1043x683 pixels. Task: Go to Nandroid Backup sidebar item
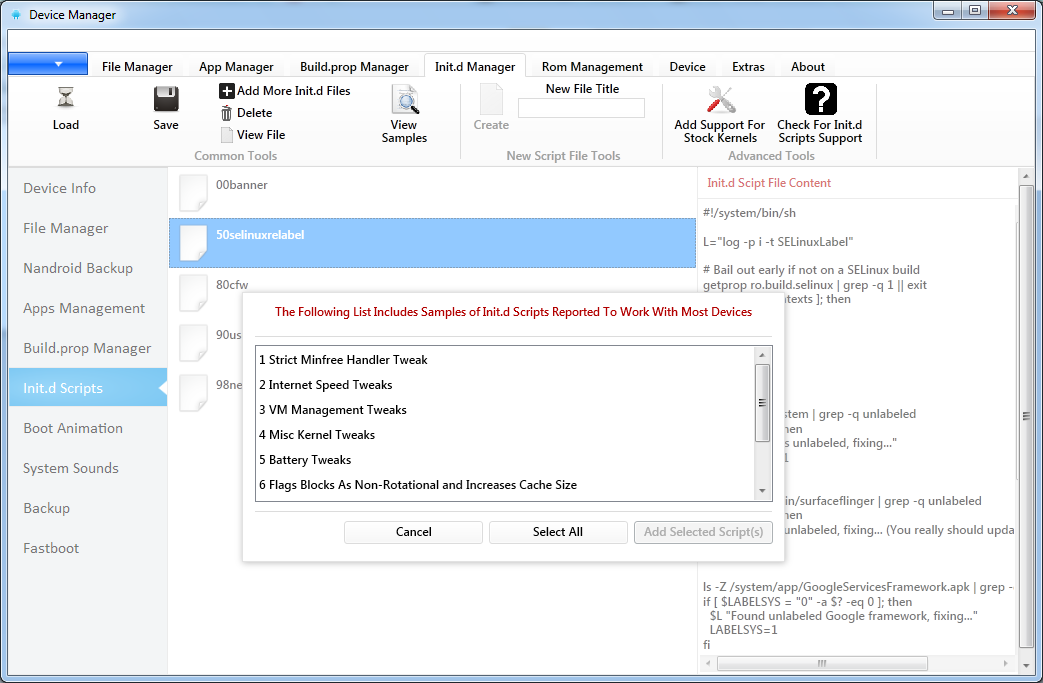[x=78, y=268]
